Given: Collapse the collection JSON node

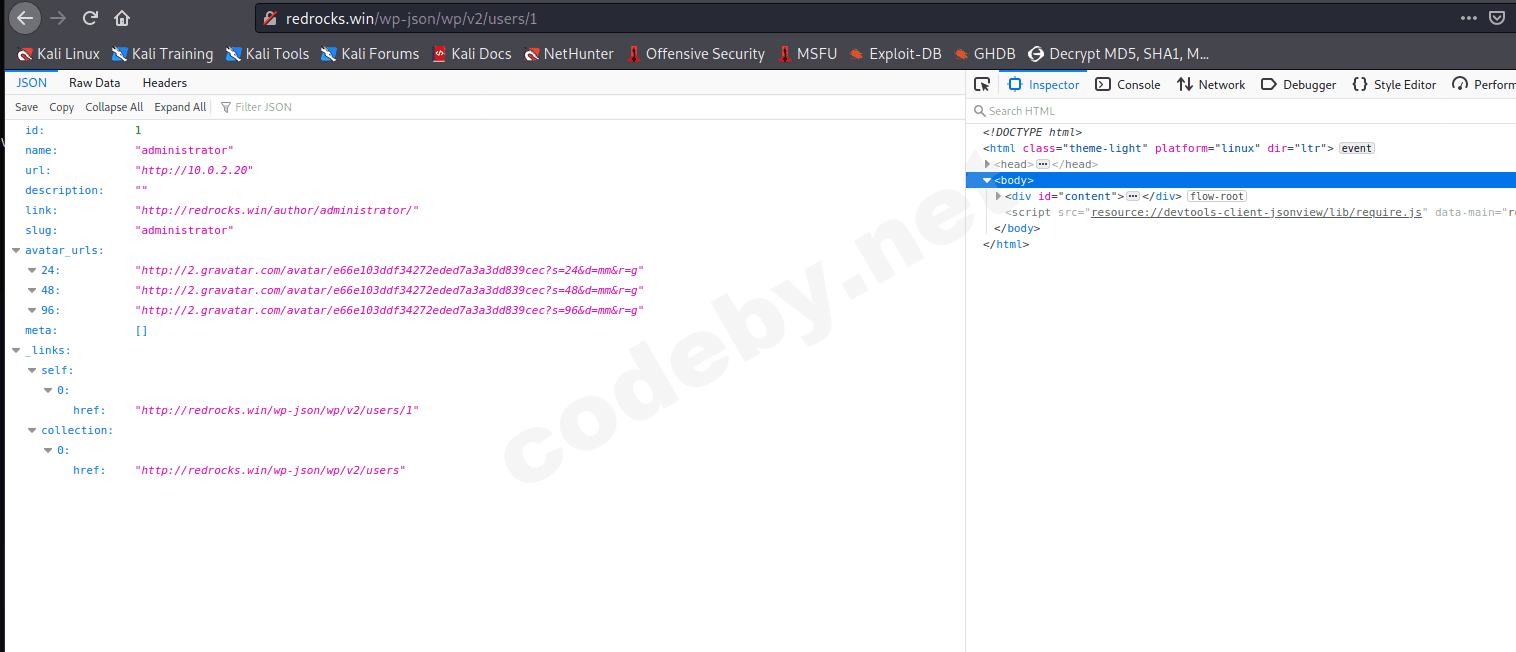Looking at the screenshot, I should pyautogui.click(x=32, y=430).
